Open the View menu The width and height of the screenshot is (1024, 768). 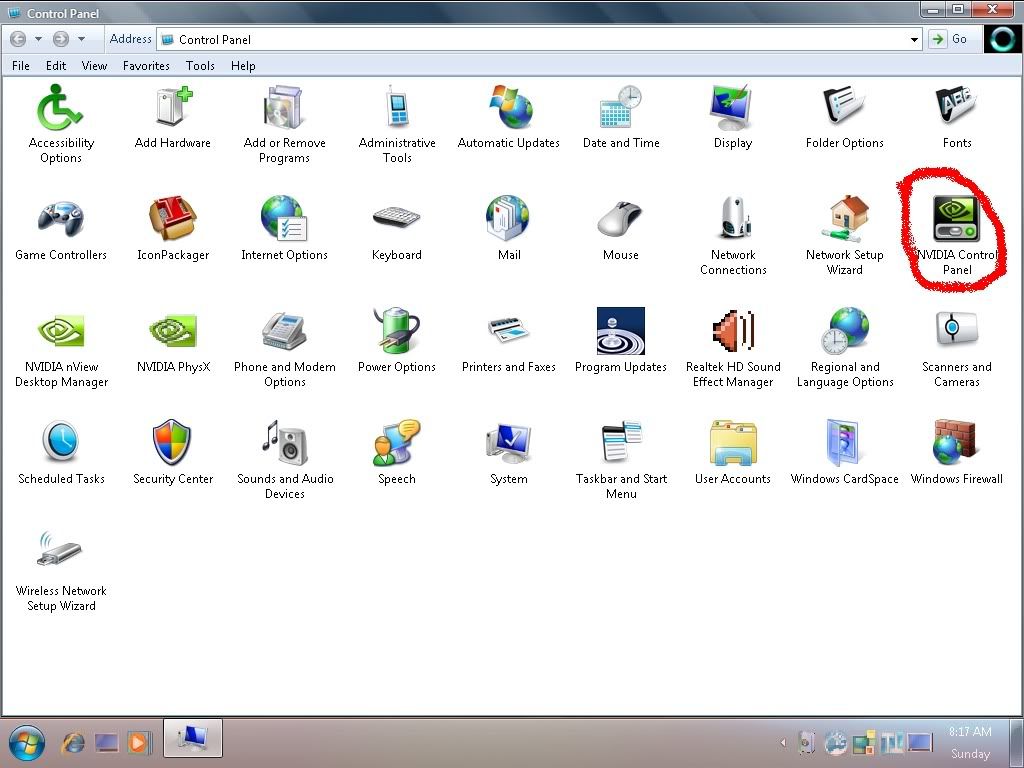pyautogui.click(x=94, y=66)
